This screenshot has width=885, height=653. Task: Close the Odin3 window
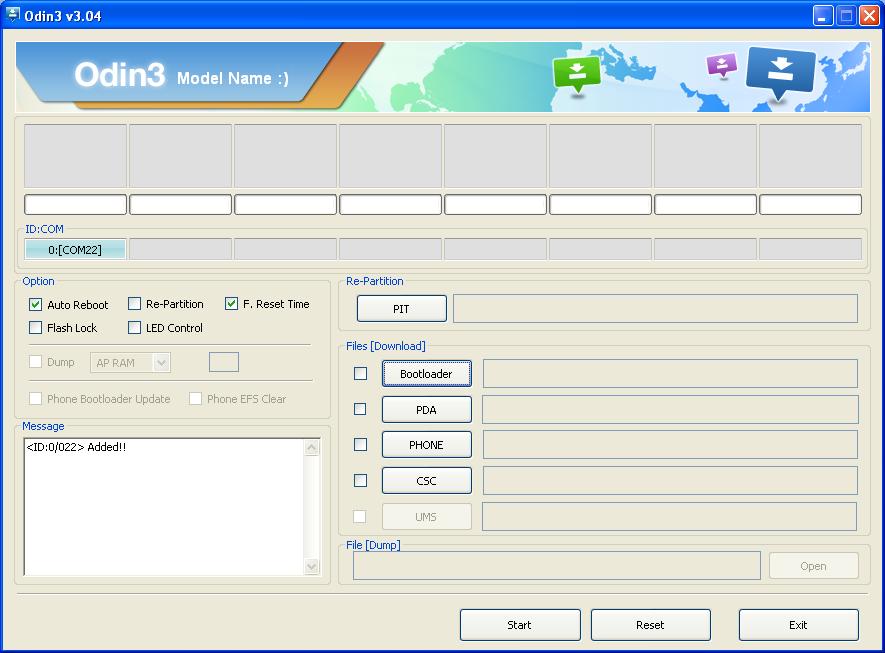tap(869, 16)
